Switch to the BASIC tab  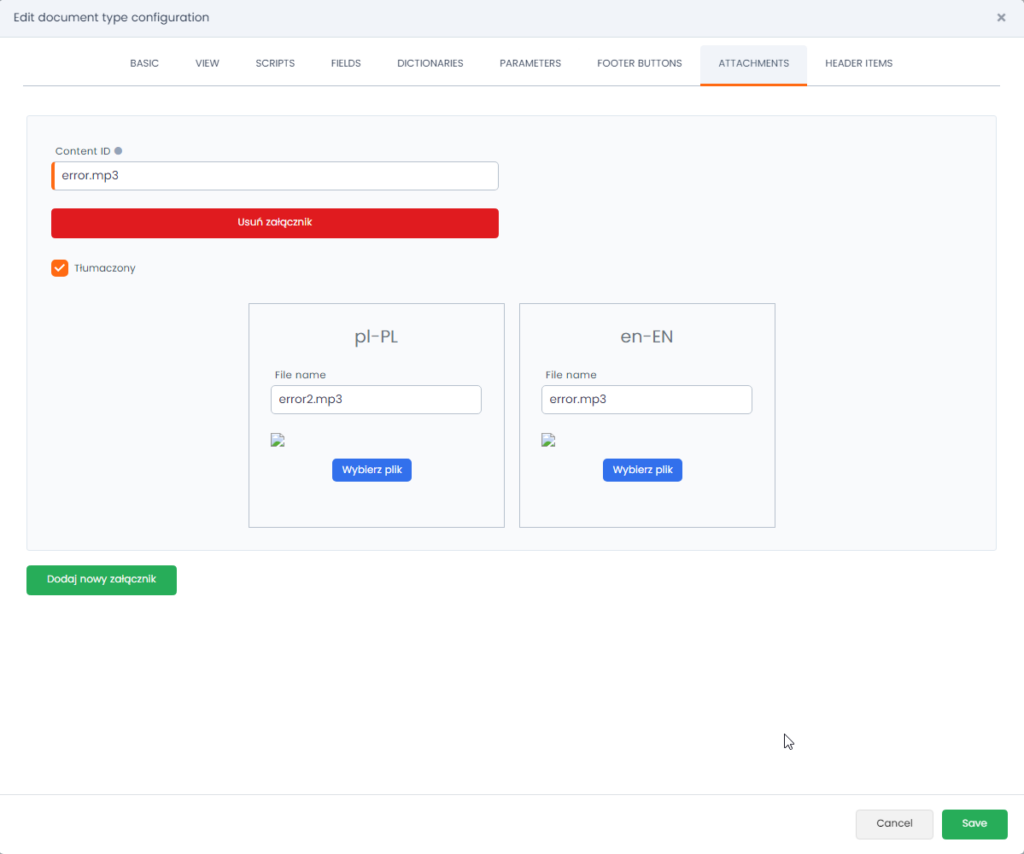tap(144, 63)
